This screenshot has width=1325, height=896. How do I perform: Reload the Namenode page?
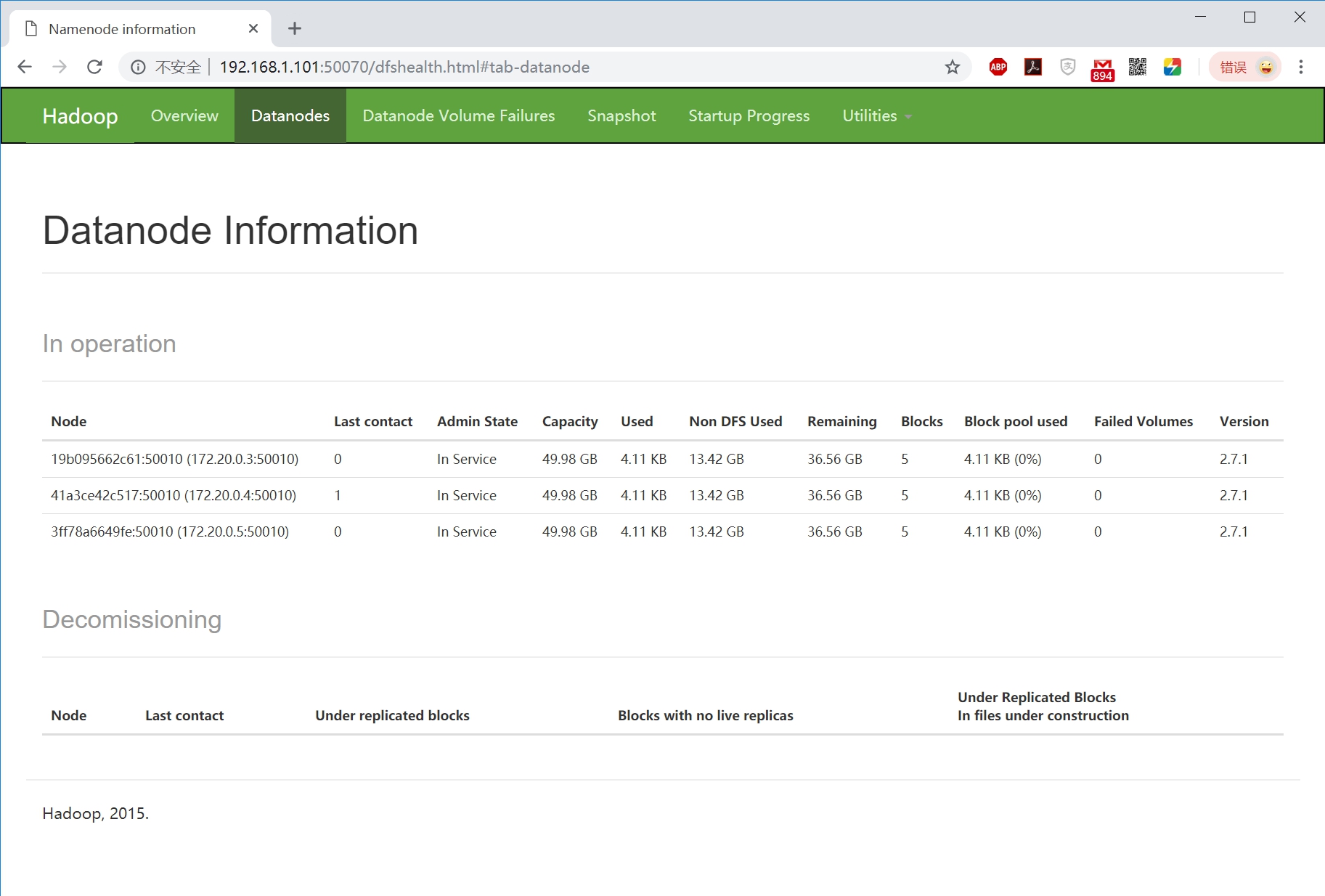[94, 67]
